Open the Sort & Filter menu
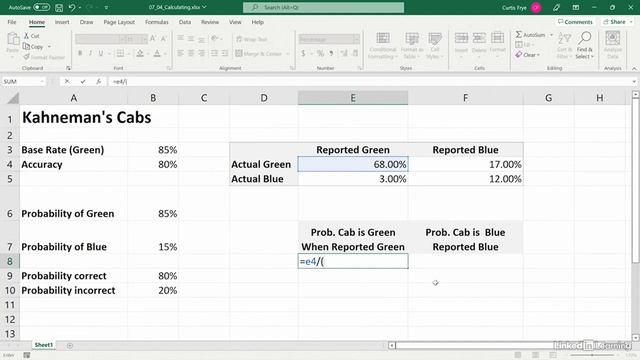The width and height of the screenshot is (640, 360). (x=564, y=46)
